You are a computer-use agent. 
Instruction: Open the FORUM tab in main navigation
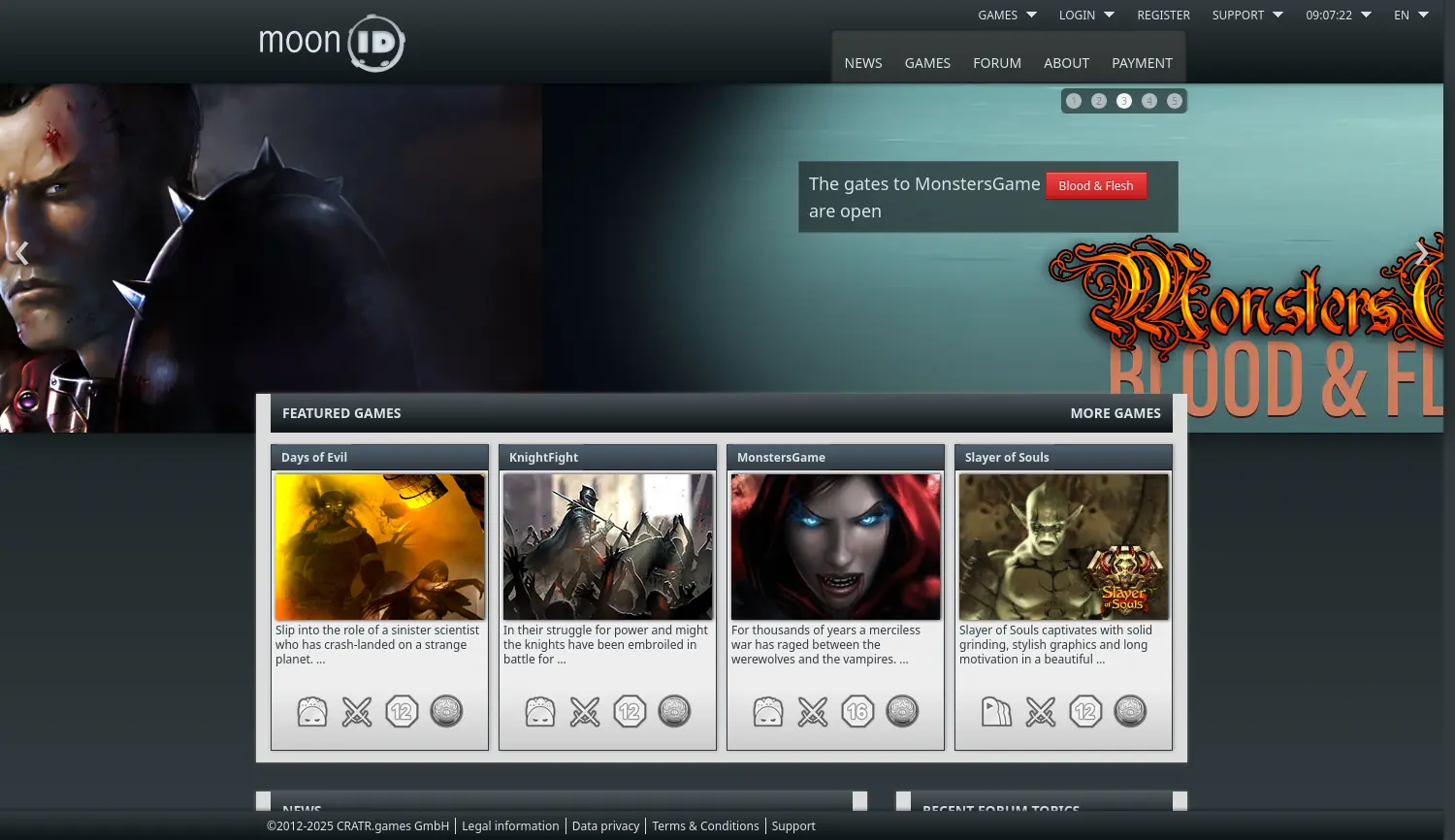[x=997, y=63]
